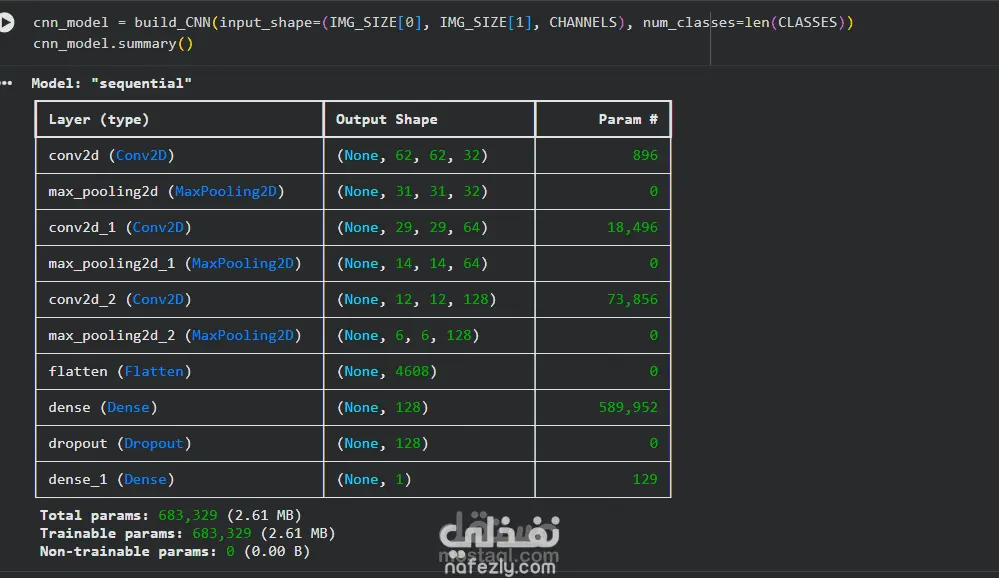Select the Model: "sequential" heading
The height and width of the screenshot is (578, 999).
click(x=111, y=83)
